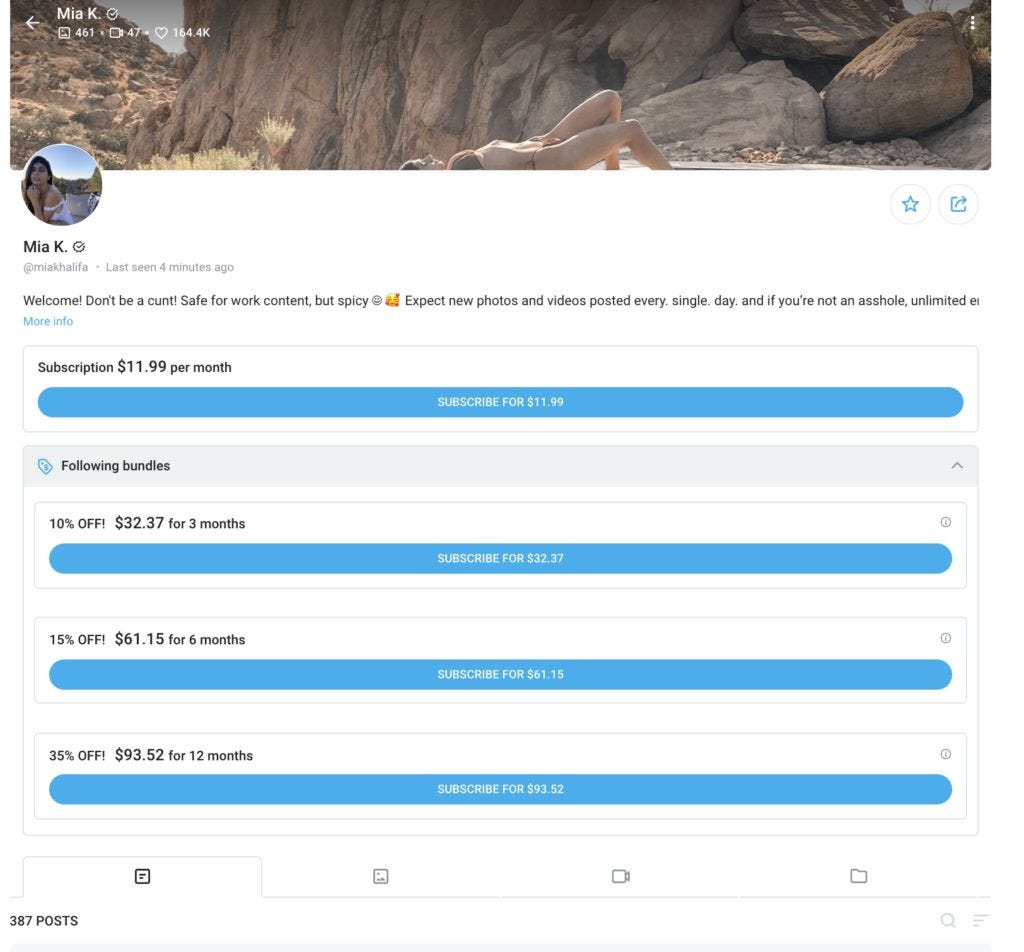
Task: Switch to the archive folder tab
Action: [859, 876]
